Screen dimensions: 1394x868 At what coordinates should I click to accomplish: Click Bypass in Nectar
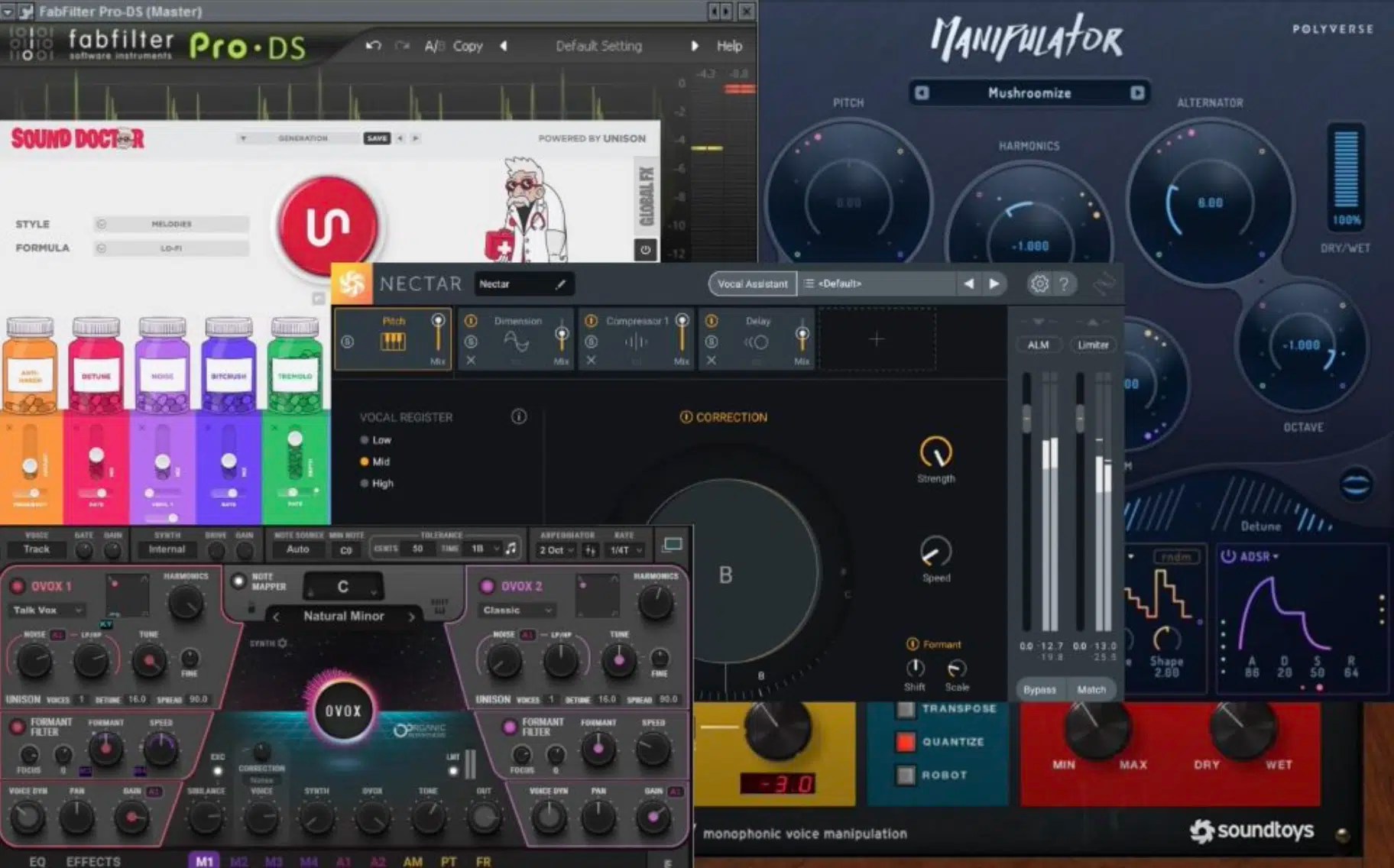tap(1039, 689)
